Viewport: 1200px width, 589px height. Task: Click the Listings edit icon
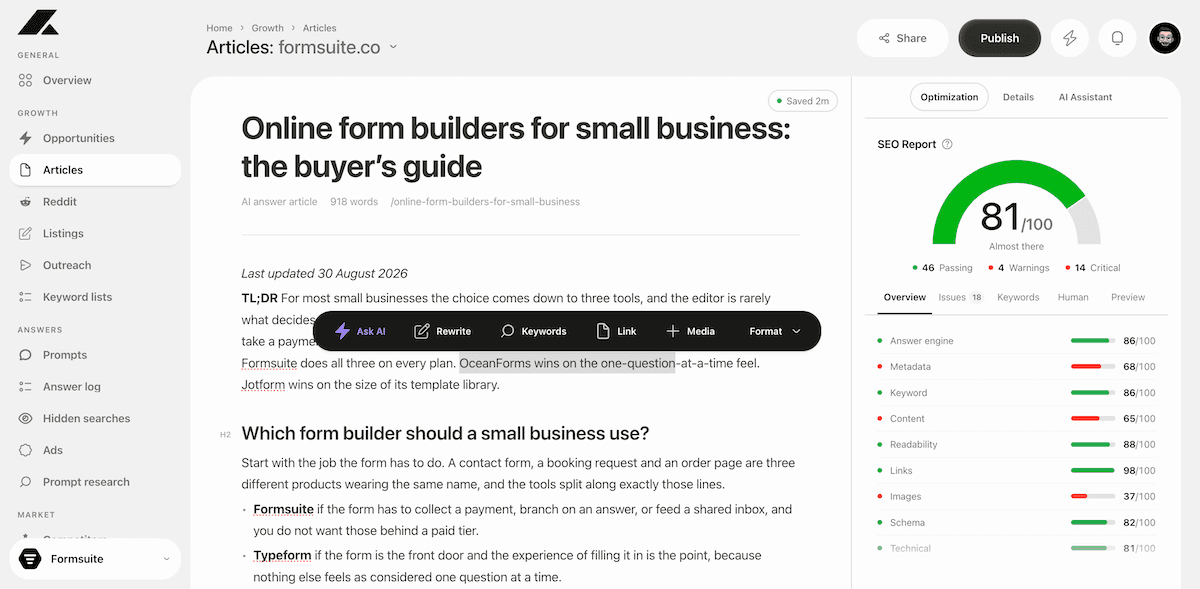[x=25, y=233]
